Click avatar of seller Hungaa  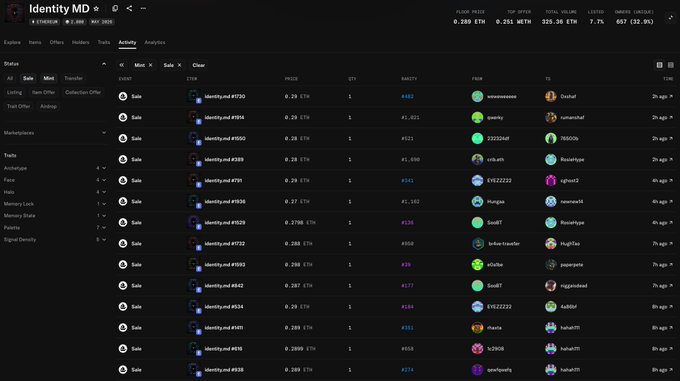(x=477, y=202)
